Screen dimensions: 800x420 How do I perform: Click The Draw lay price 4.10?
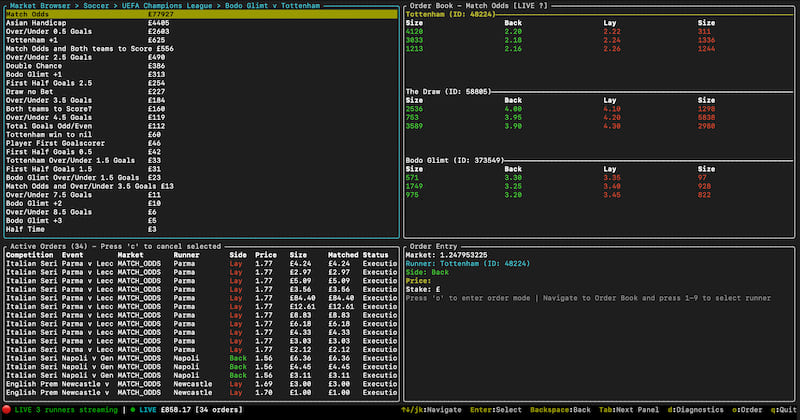[612, 109]
